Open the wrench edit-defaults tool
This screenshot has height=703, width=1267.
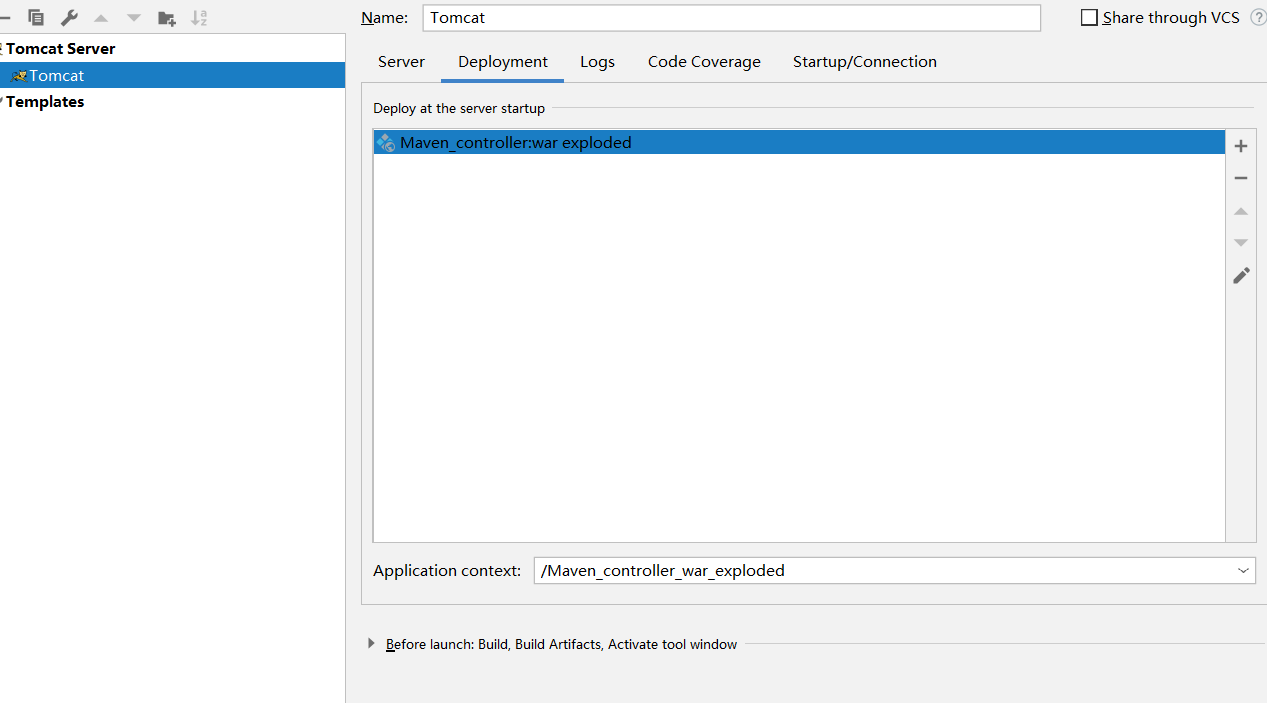69,17
